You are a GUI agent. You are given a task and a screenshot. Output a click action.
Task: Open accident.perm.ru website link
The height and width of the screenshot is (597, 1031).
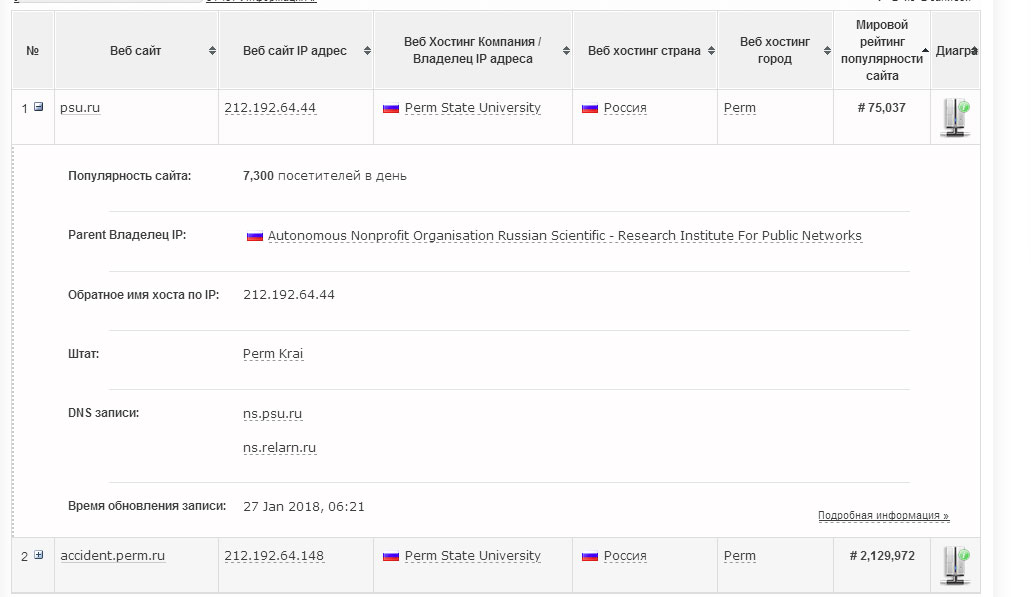pos(112,556)
